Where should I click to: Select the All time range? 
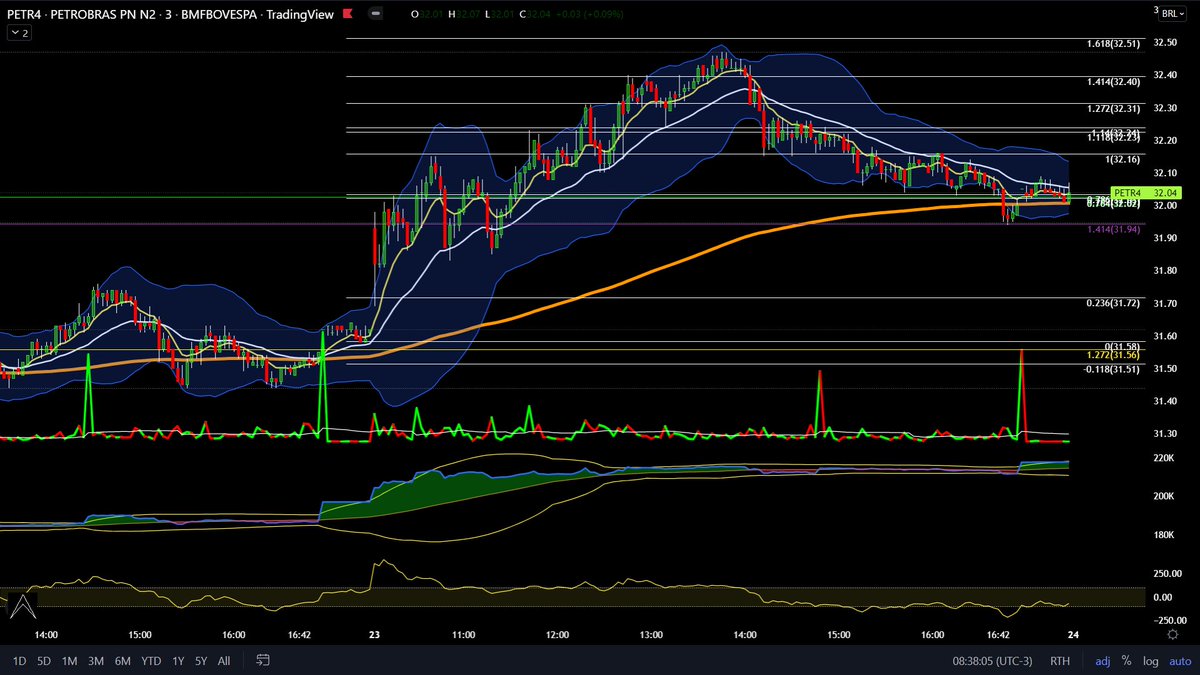click(x=224, y=660)
